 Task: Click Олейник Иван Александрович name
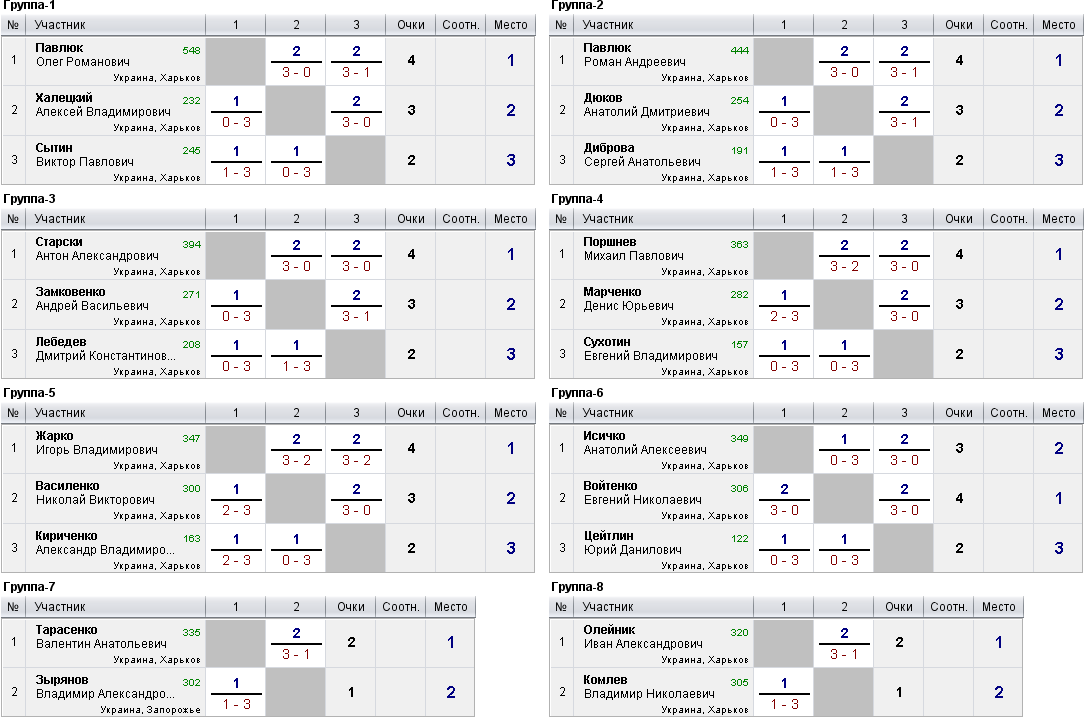coord(643,637)
